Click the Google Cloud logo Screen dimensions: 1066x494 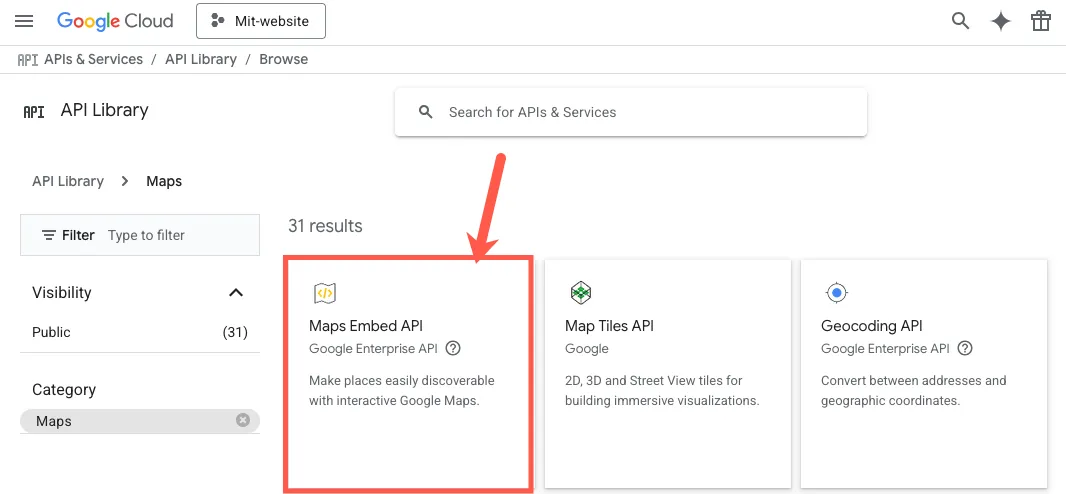115,21
